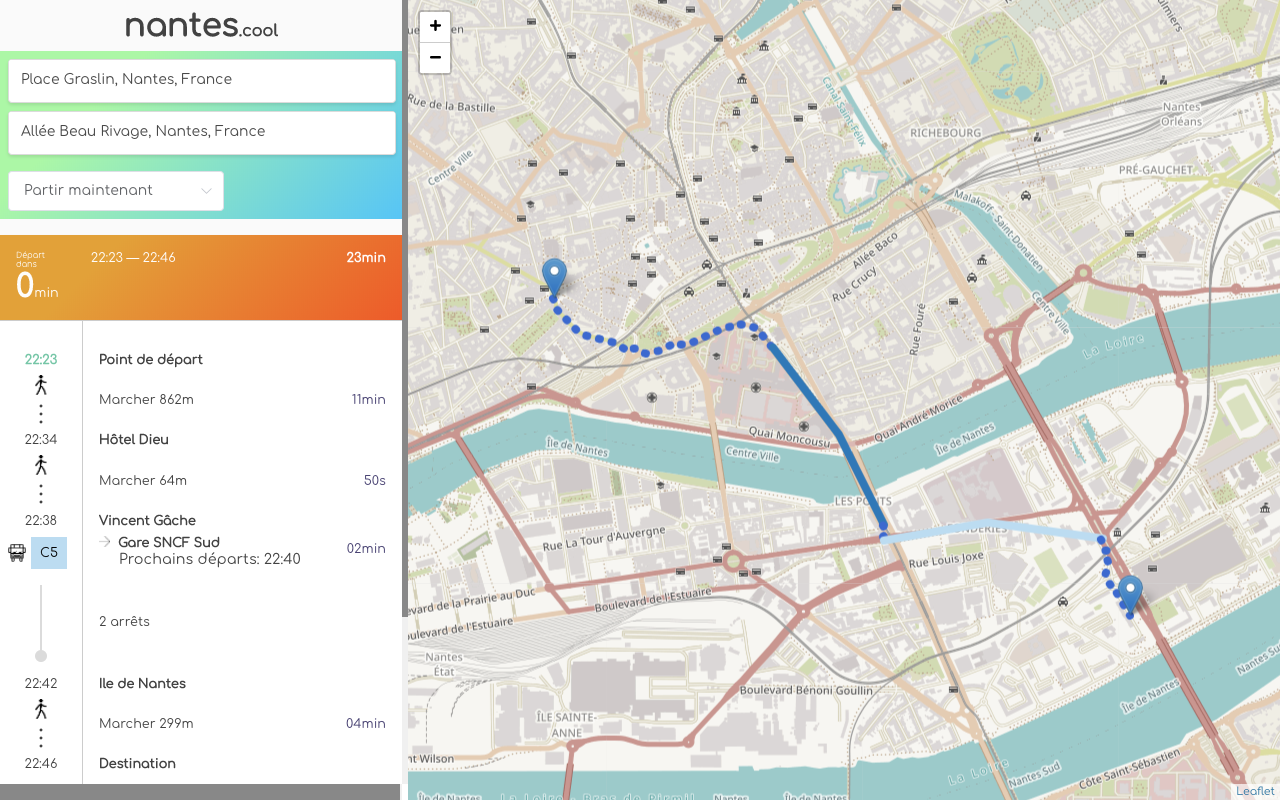Click the bus icon beside C5

click(17, 552)
